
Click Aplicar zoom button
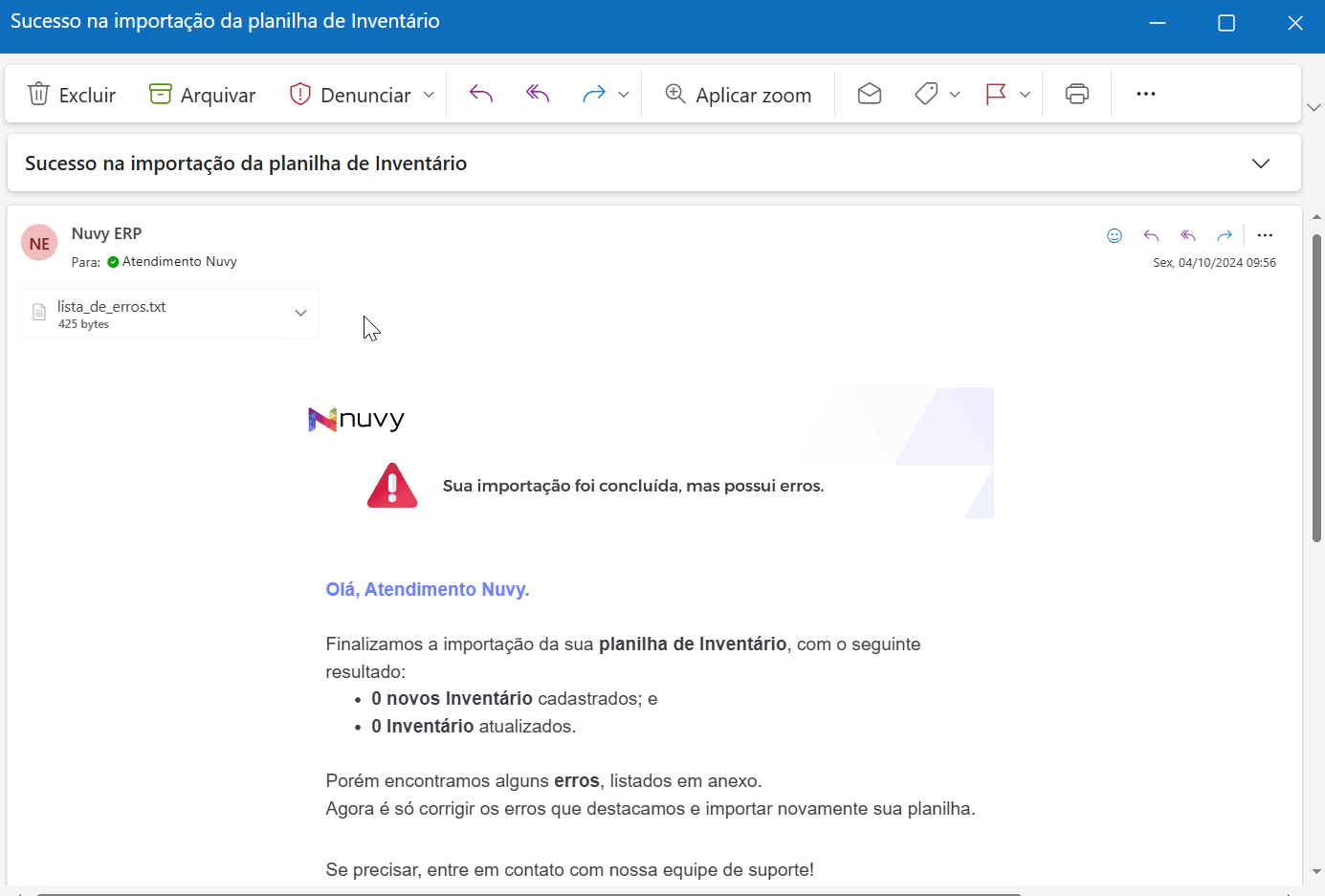coord(739,94)
